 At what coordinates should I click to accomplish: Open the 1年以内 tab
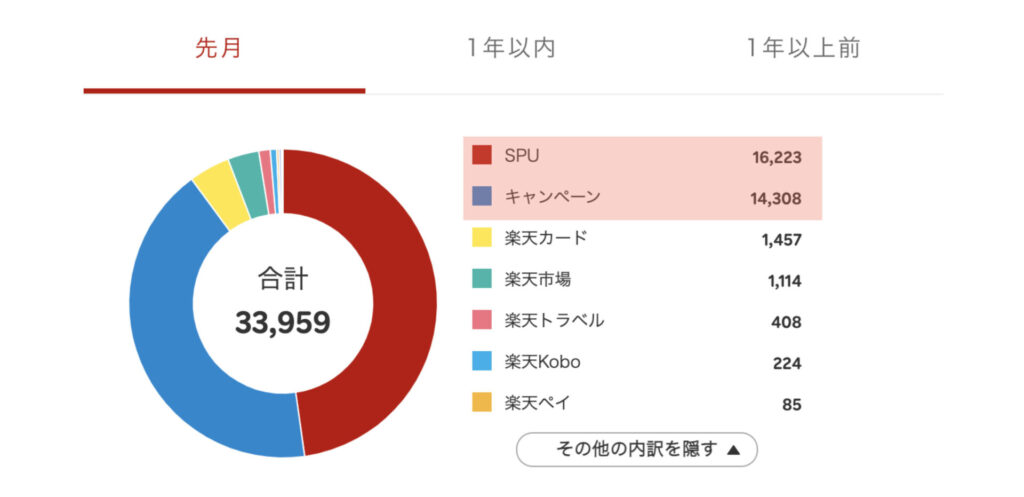point(510,48)
